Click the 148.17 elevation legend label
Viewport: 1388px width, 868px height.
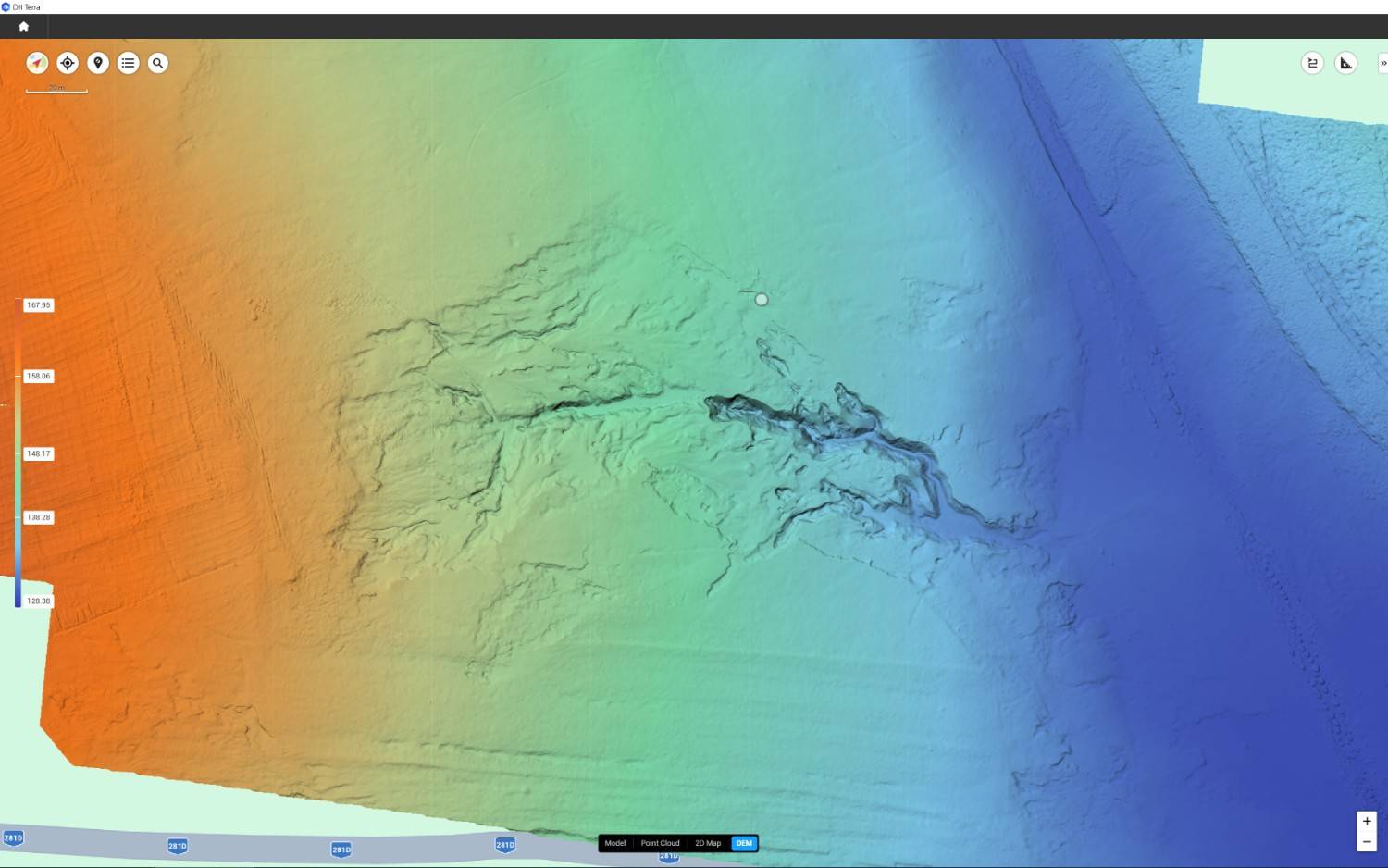[x=39, y=454]
